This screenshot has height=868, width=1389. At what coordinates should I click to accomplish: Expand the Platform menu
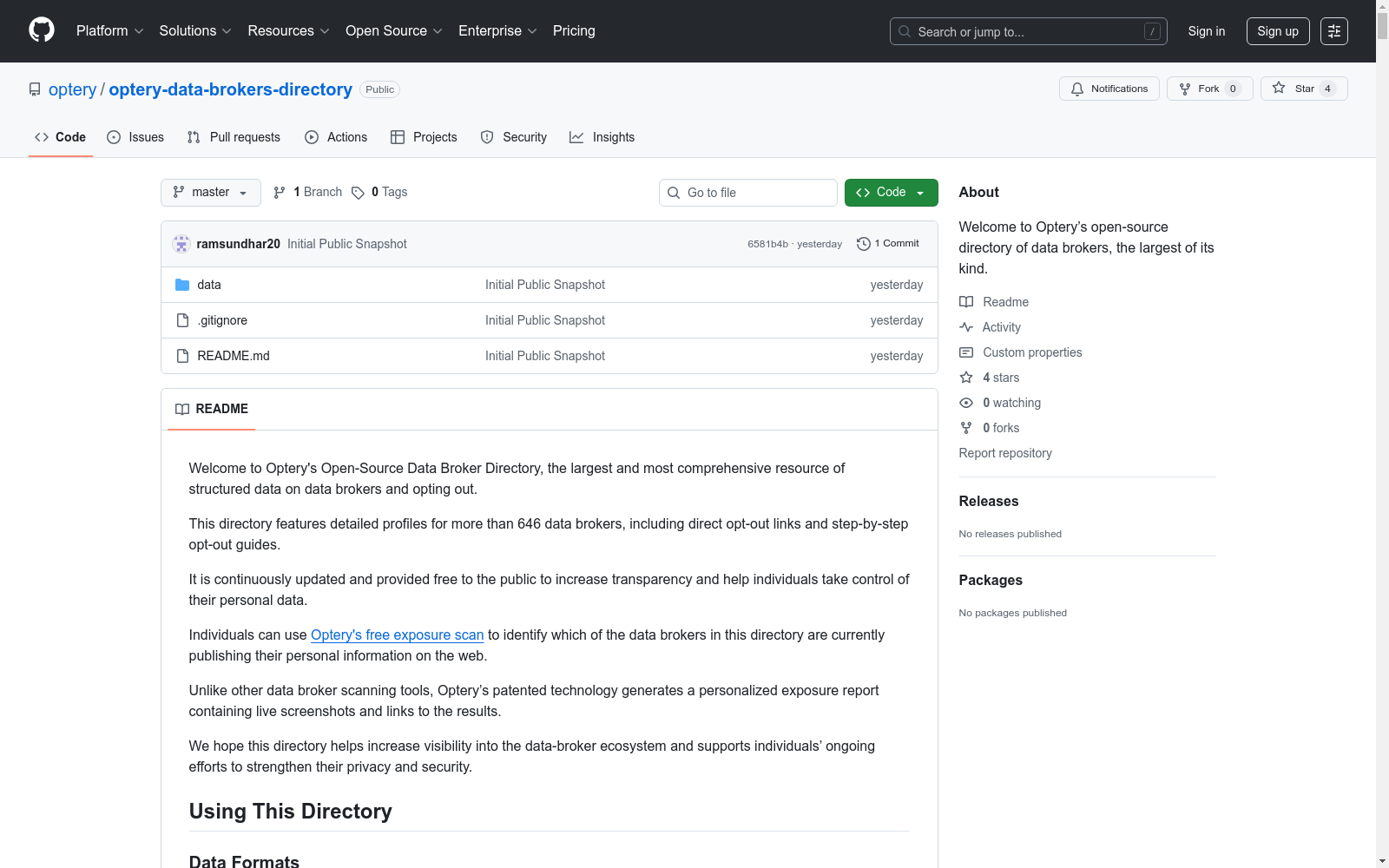tap(110, 30)
